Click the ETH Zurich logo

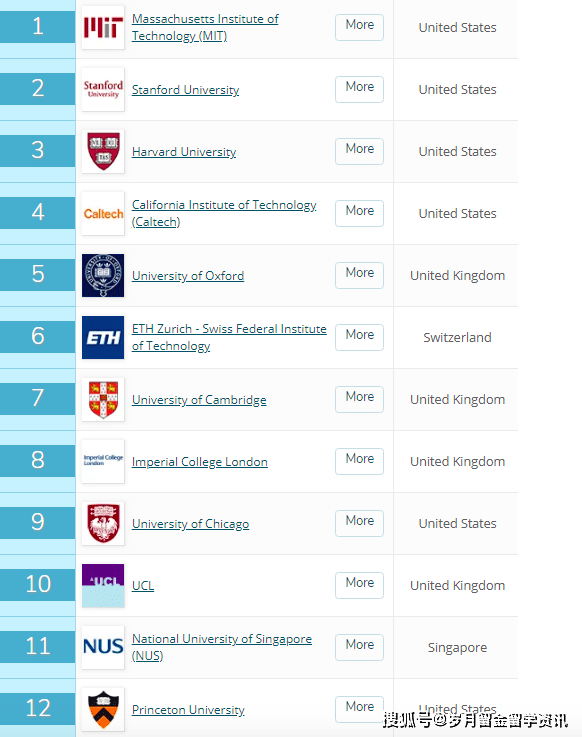pos(103,337)
